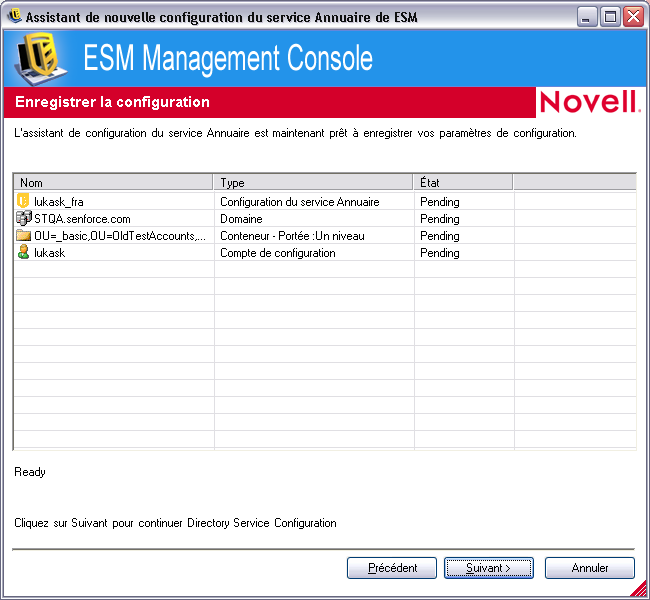650x600 pixels.
Task: Click the Pending status of Compte de configuration
Action: click(x=440, y=253)
